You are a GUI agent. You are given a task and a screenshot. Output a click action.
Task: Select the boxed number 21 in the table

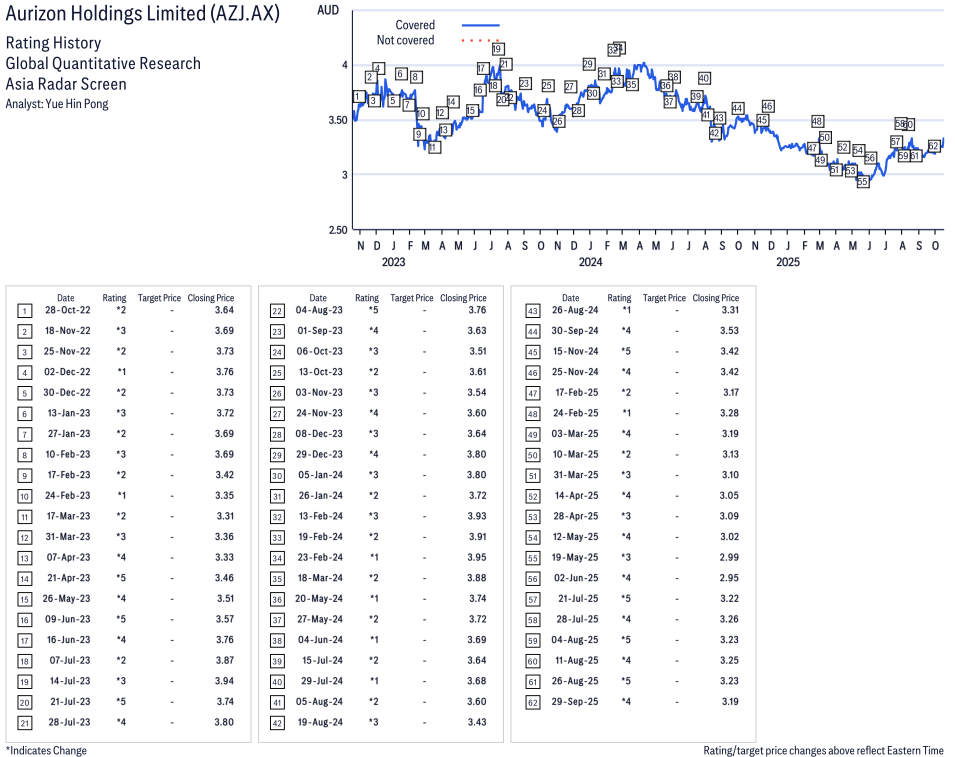[25, 723]
